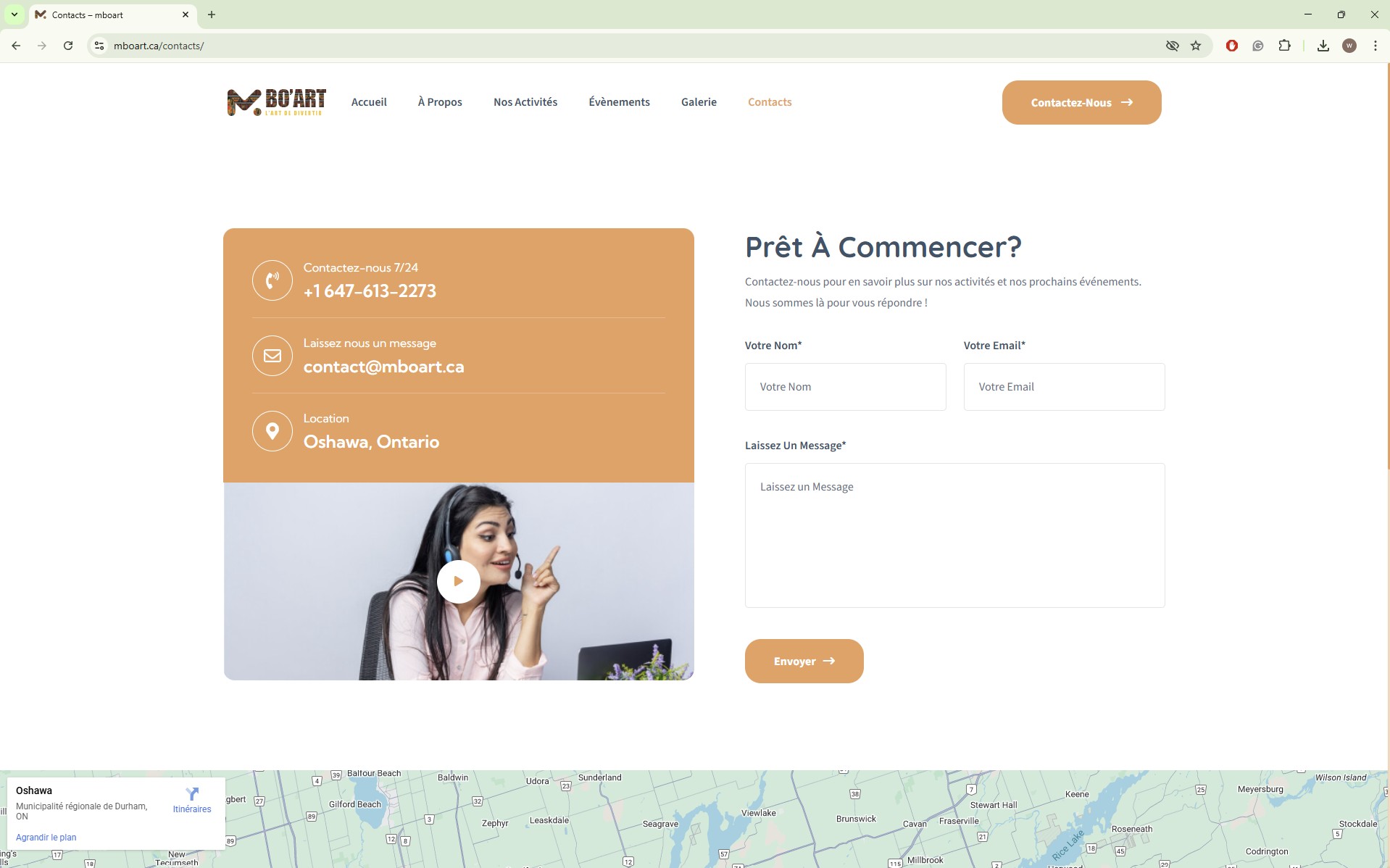Open the Chrome three-dot menu
The height and width of the screenshot is (868, 1390).
click(1375, 46)
